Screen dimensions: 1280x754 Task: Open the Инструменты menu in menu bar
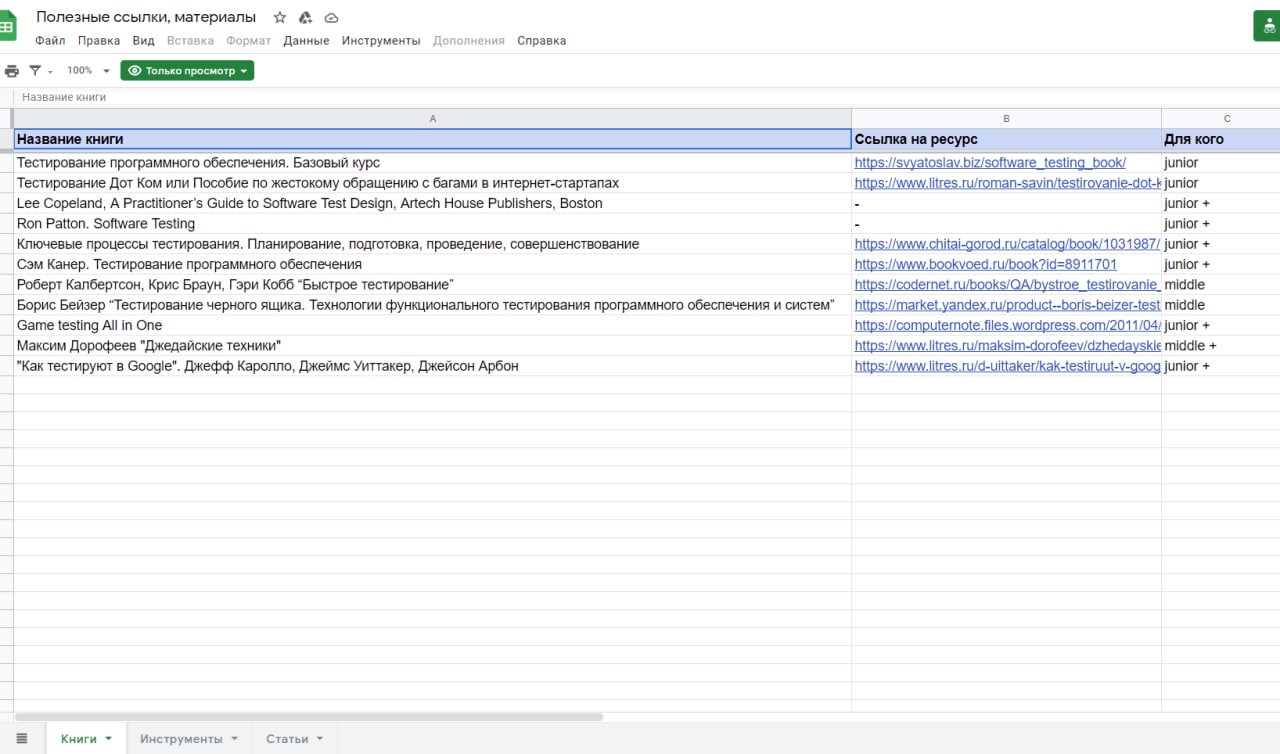tap(381, 41)
